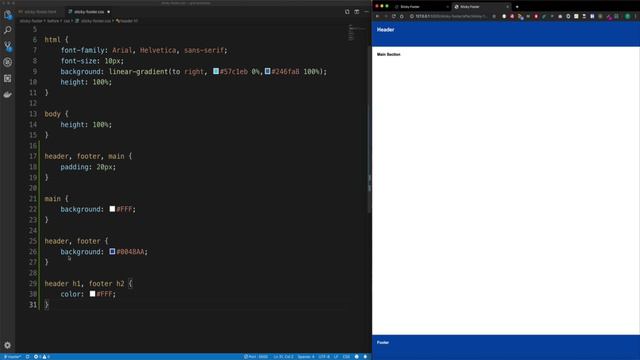Screen dimensions: 640x360
Task: Open the Source Control view
Action: click(7, 46)
